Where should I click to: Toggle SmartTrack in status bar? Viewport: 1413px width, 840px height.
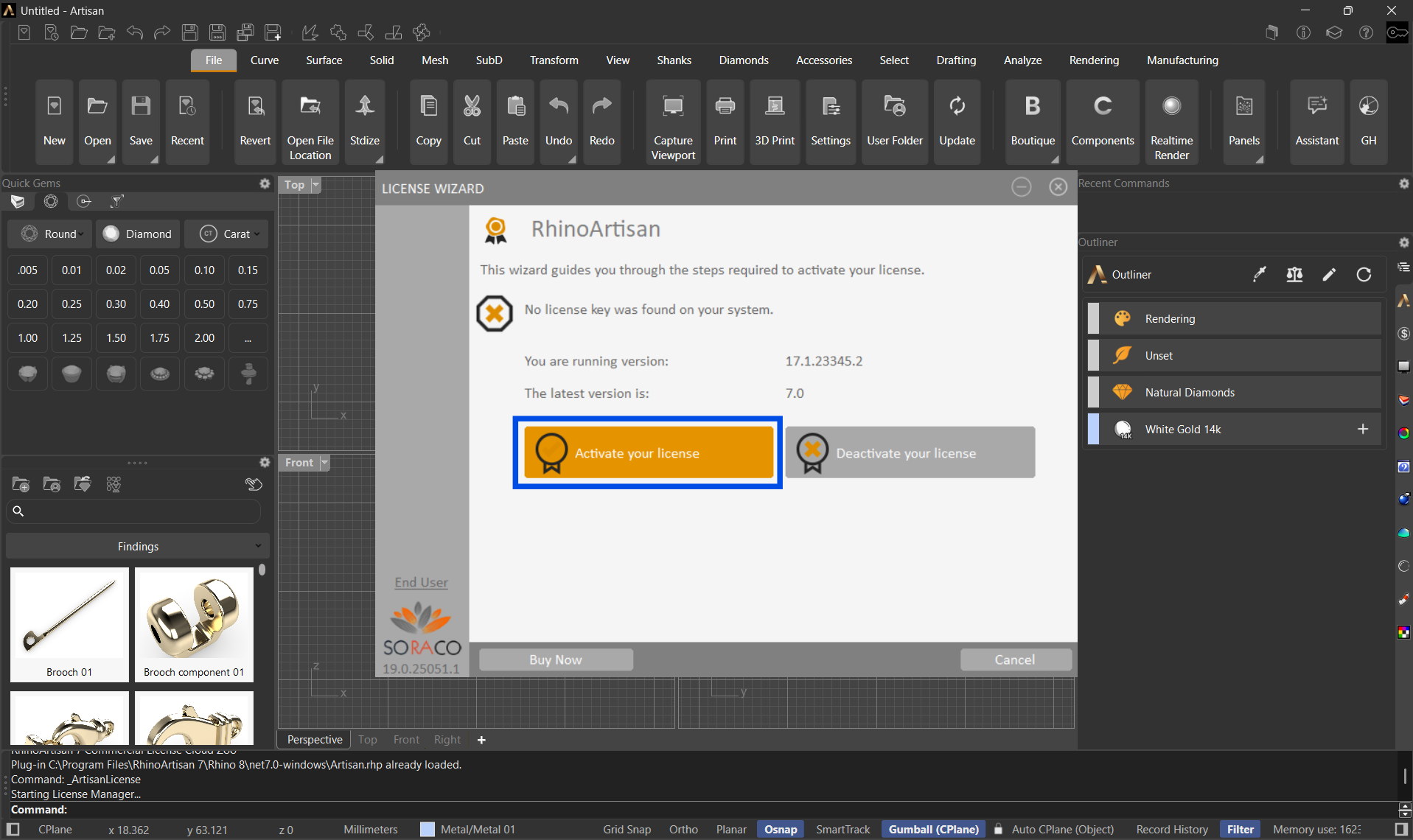tap(843, 829)
